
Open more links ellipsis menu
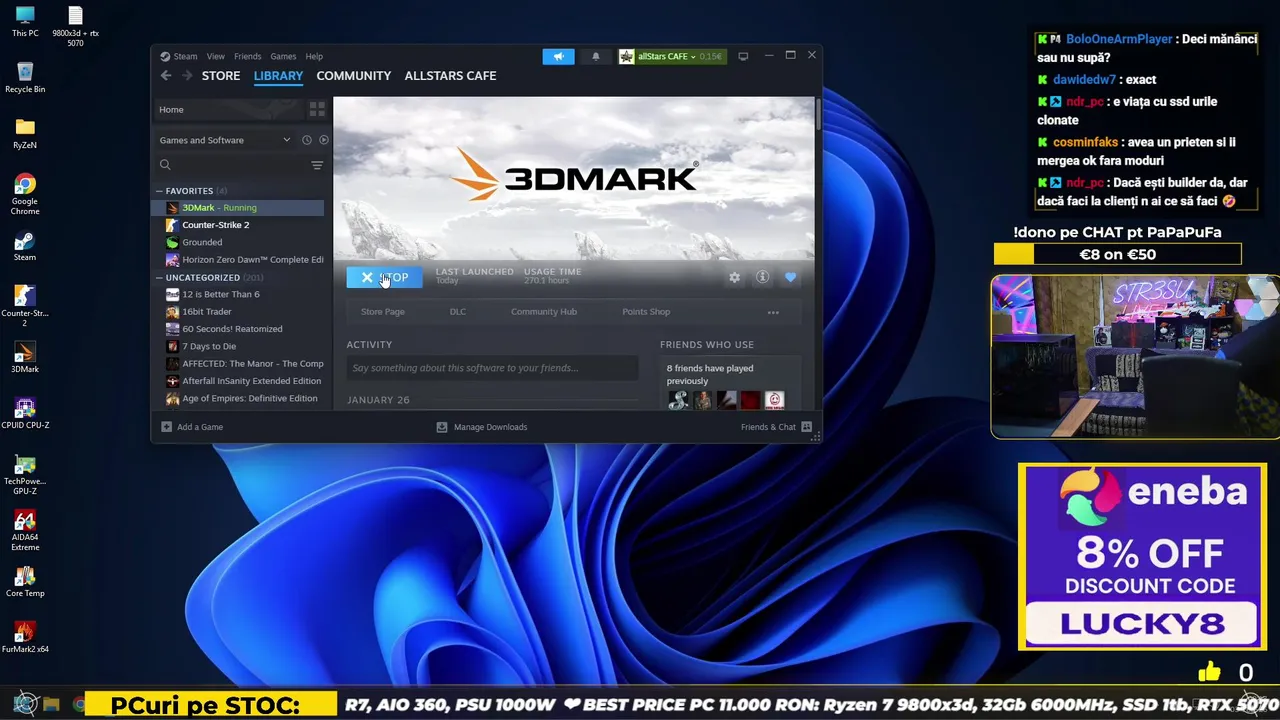773,312
